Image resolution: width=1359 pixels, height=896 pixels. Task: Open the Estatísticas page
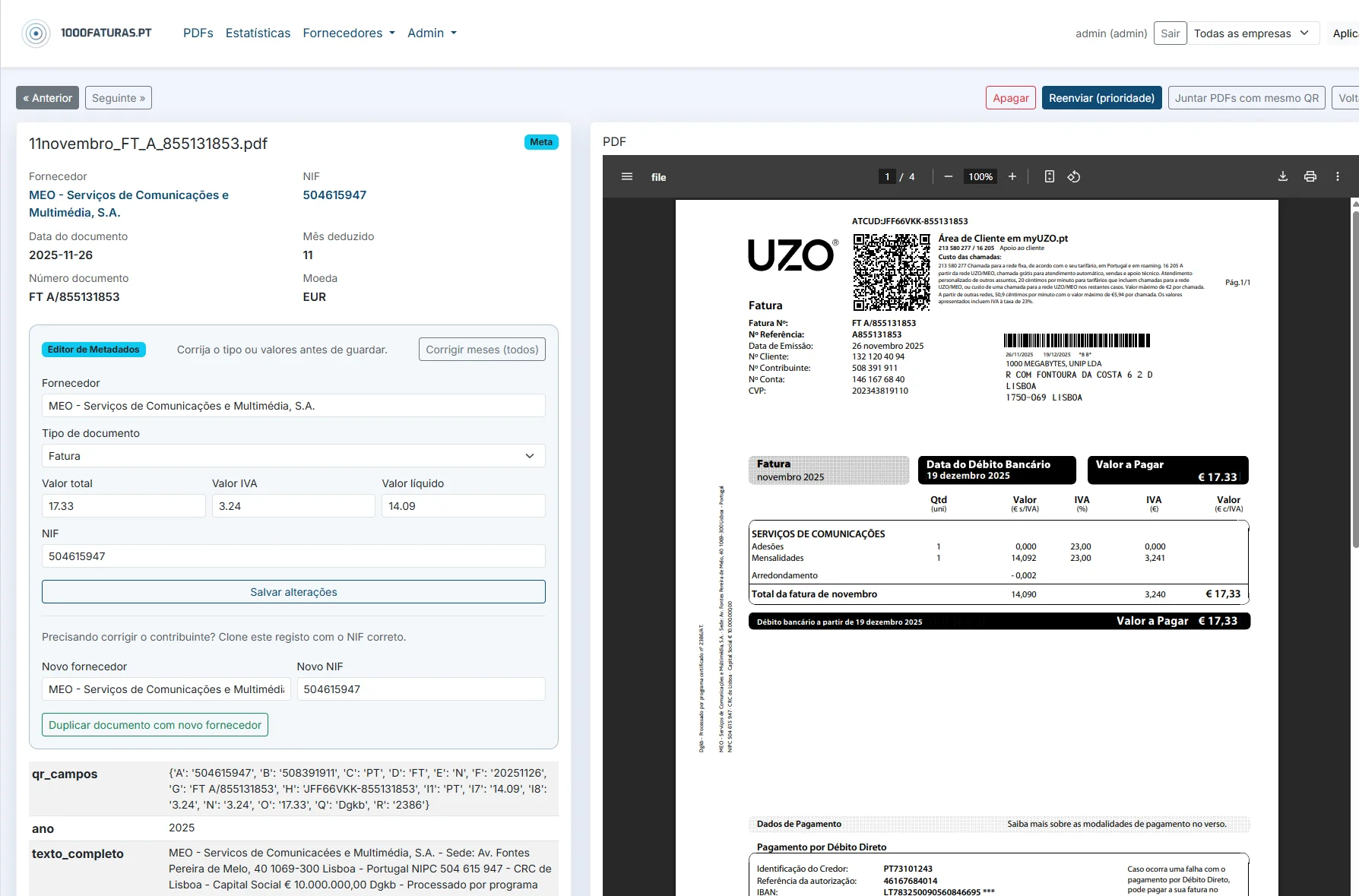point(258,33)
